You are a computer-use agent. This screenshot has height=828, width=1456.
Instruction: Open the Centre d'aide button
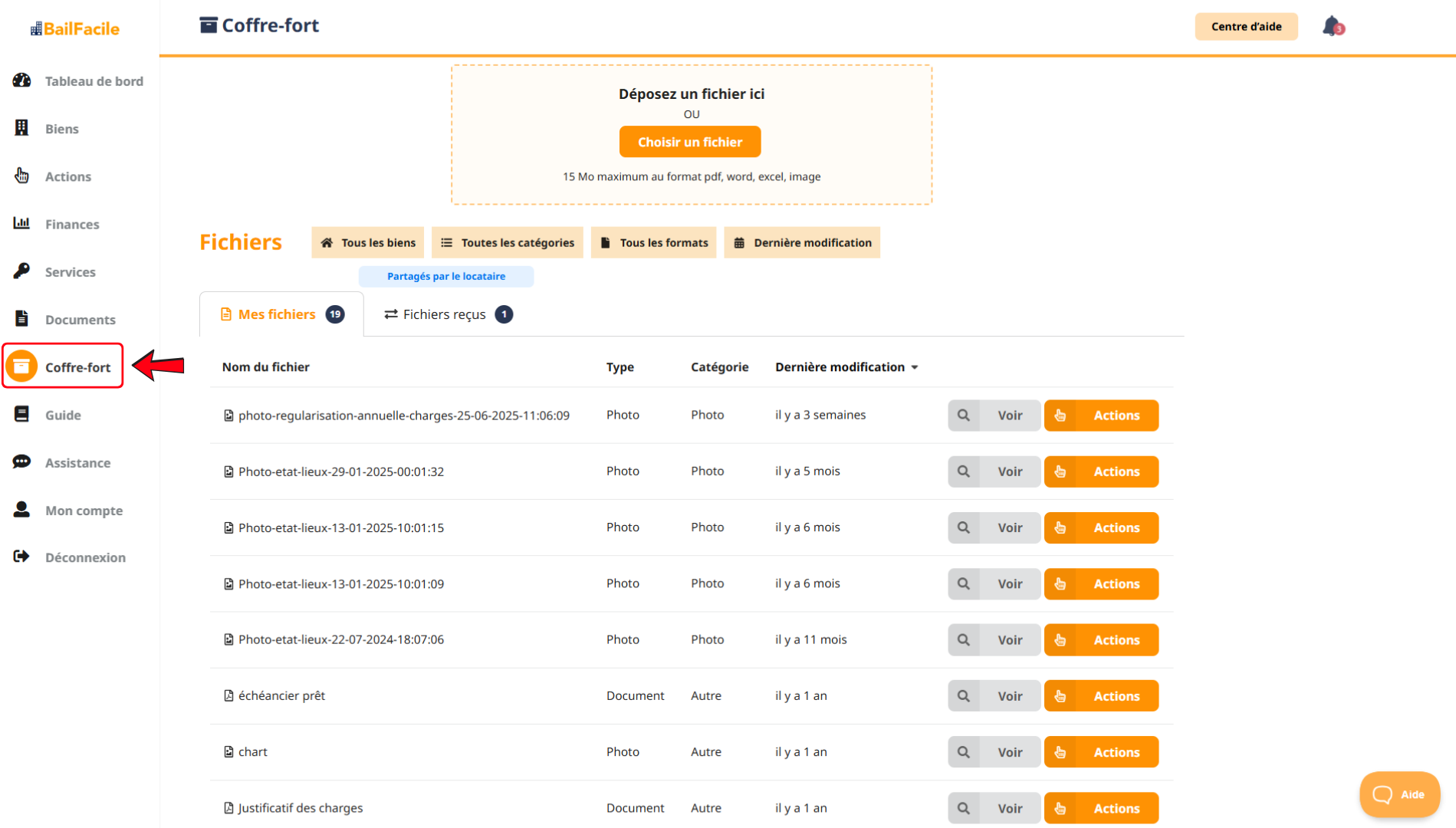point(1246,26)
